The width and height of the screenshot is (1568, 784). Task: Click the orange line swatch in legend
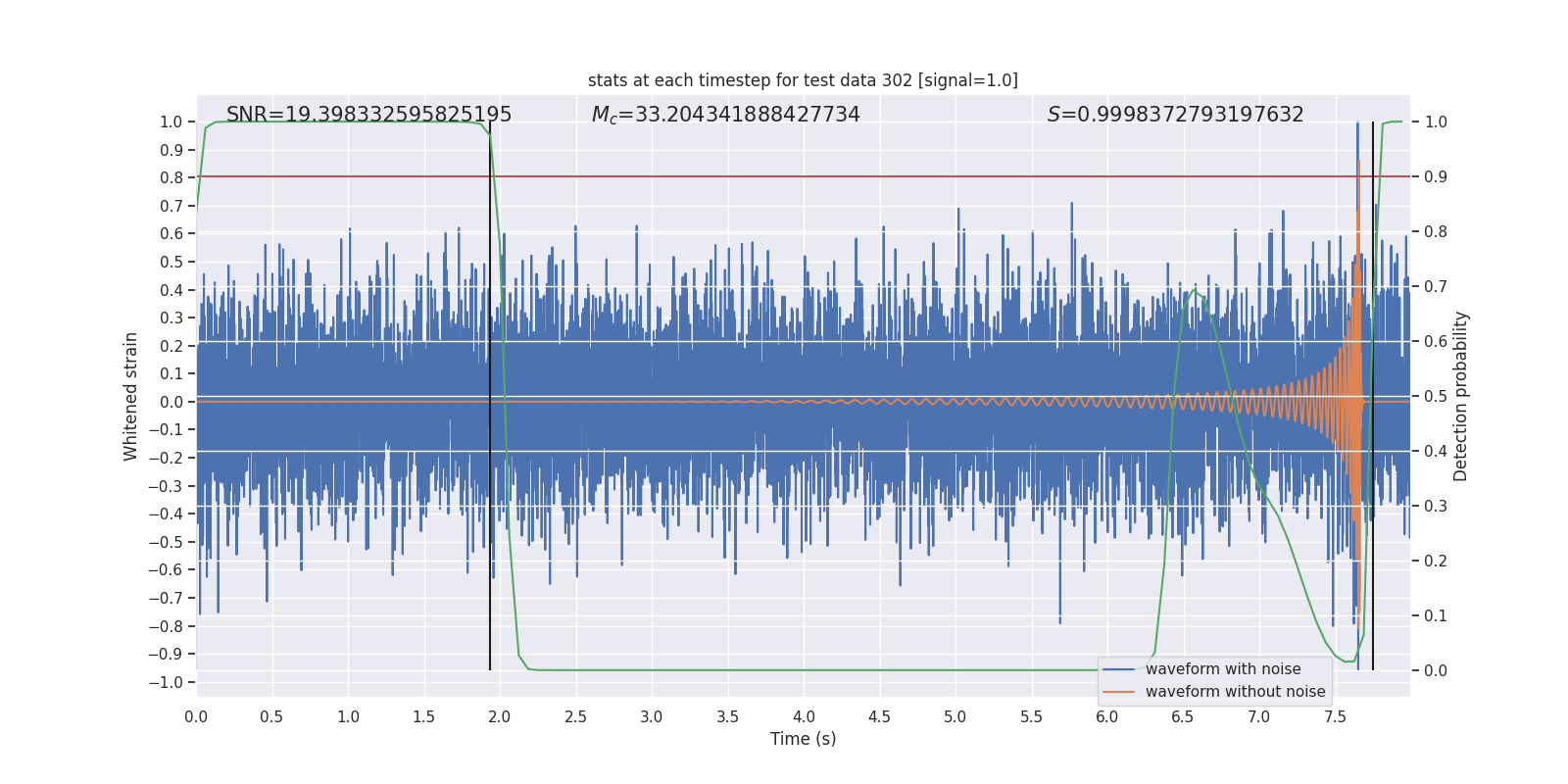[1118, 692]
